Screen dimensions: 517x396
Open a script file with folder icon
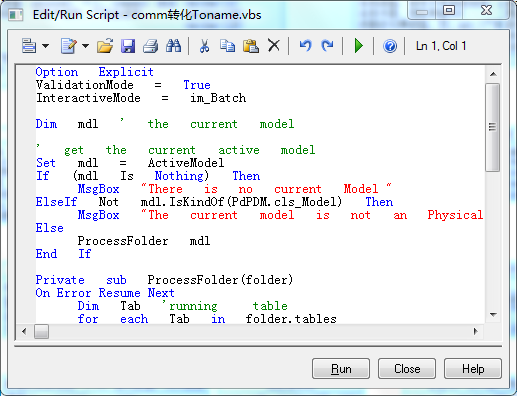105,46
